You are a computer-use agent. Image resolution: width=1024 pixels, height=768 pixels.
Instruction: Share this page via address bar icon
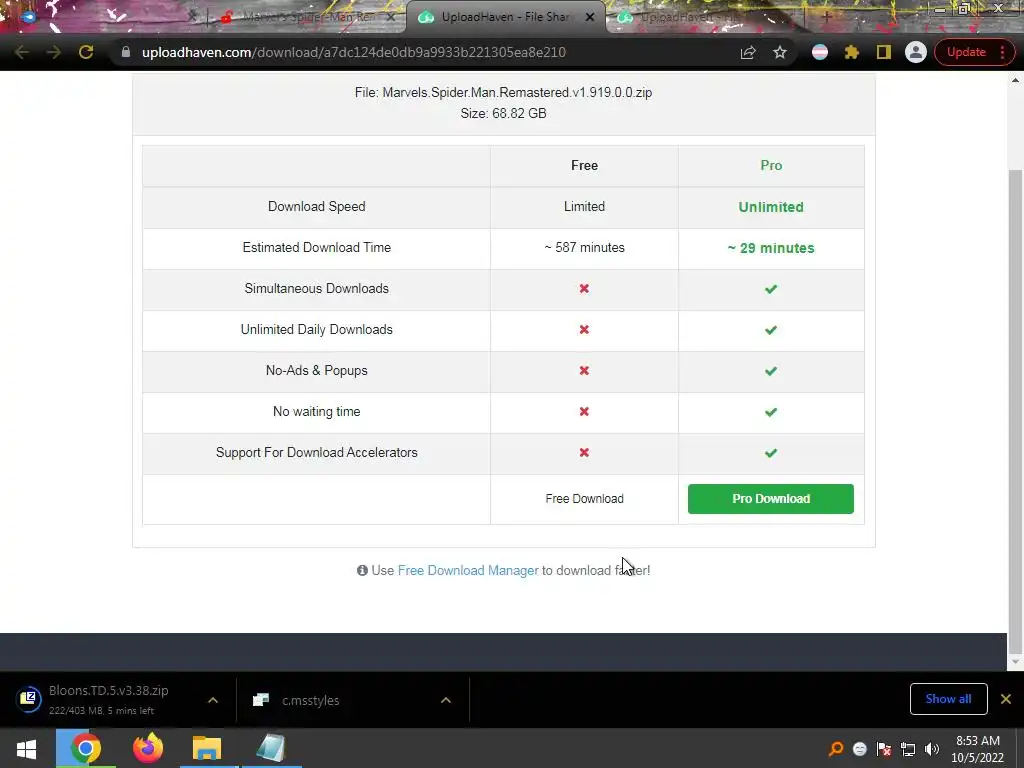click(748, 52)
